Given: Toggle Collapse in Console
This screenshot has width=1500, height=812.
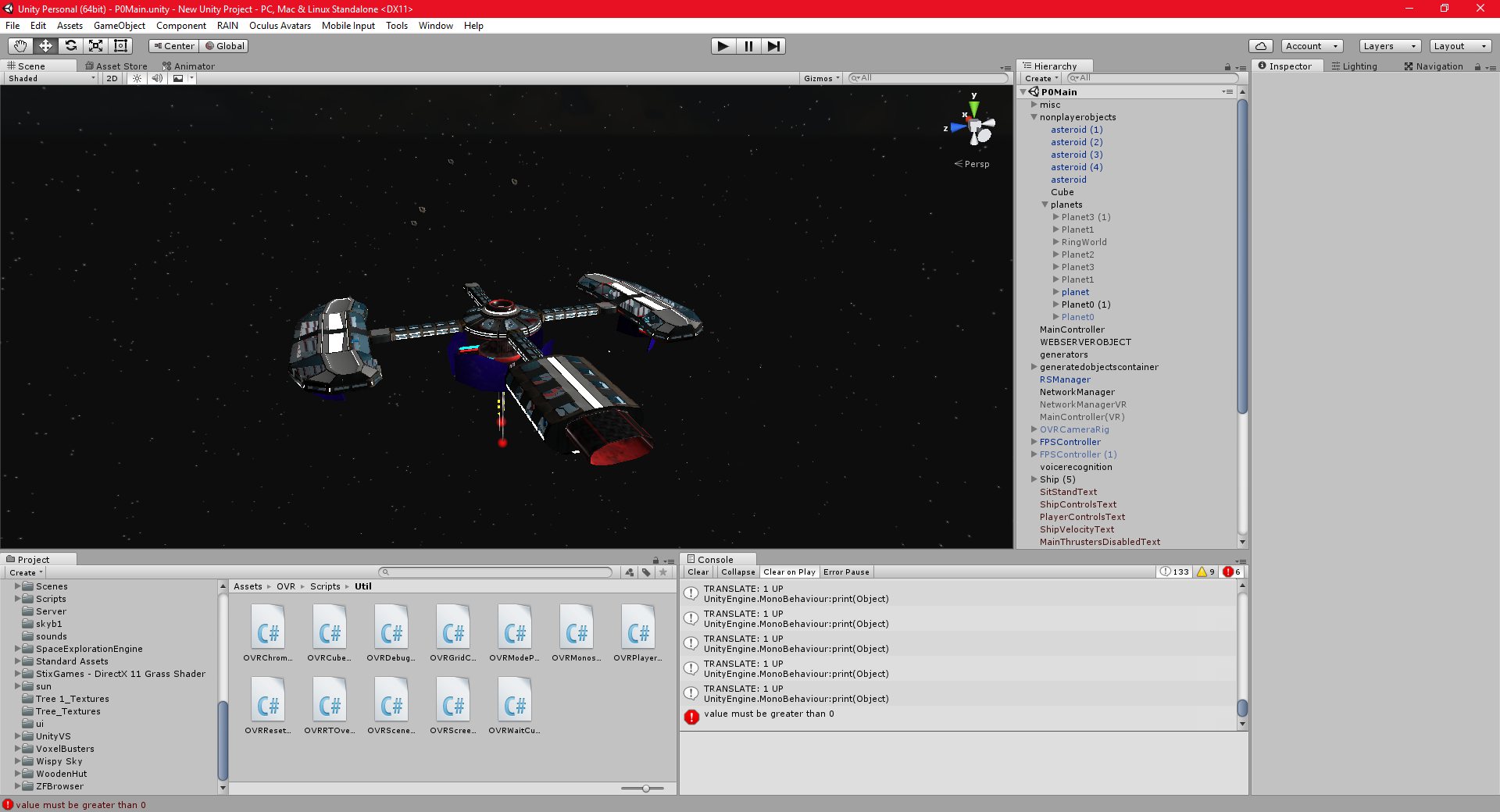Looking at the screenshot, I should [x=737, y=572].
